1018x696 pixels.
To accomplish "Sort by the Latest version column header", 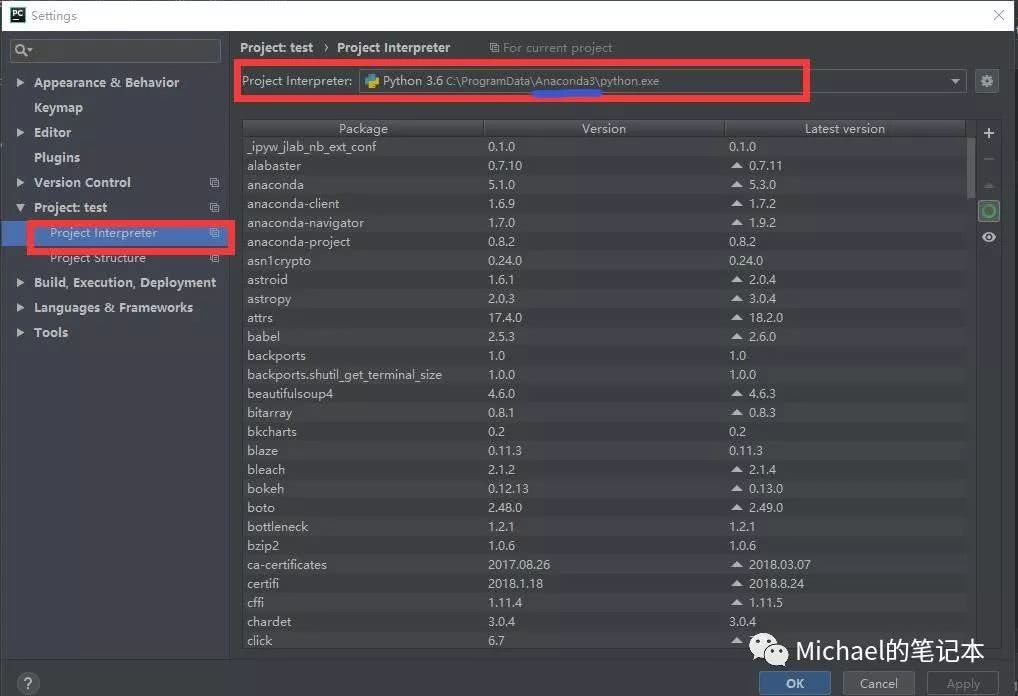I will [845, 129].
